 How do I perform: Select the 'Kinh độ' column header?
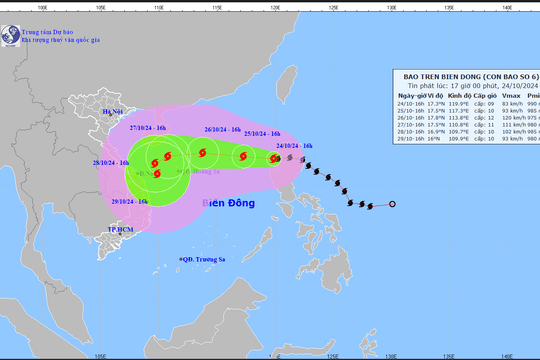click(459, 96)
